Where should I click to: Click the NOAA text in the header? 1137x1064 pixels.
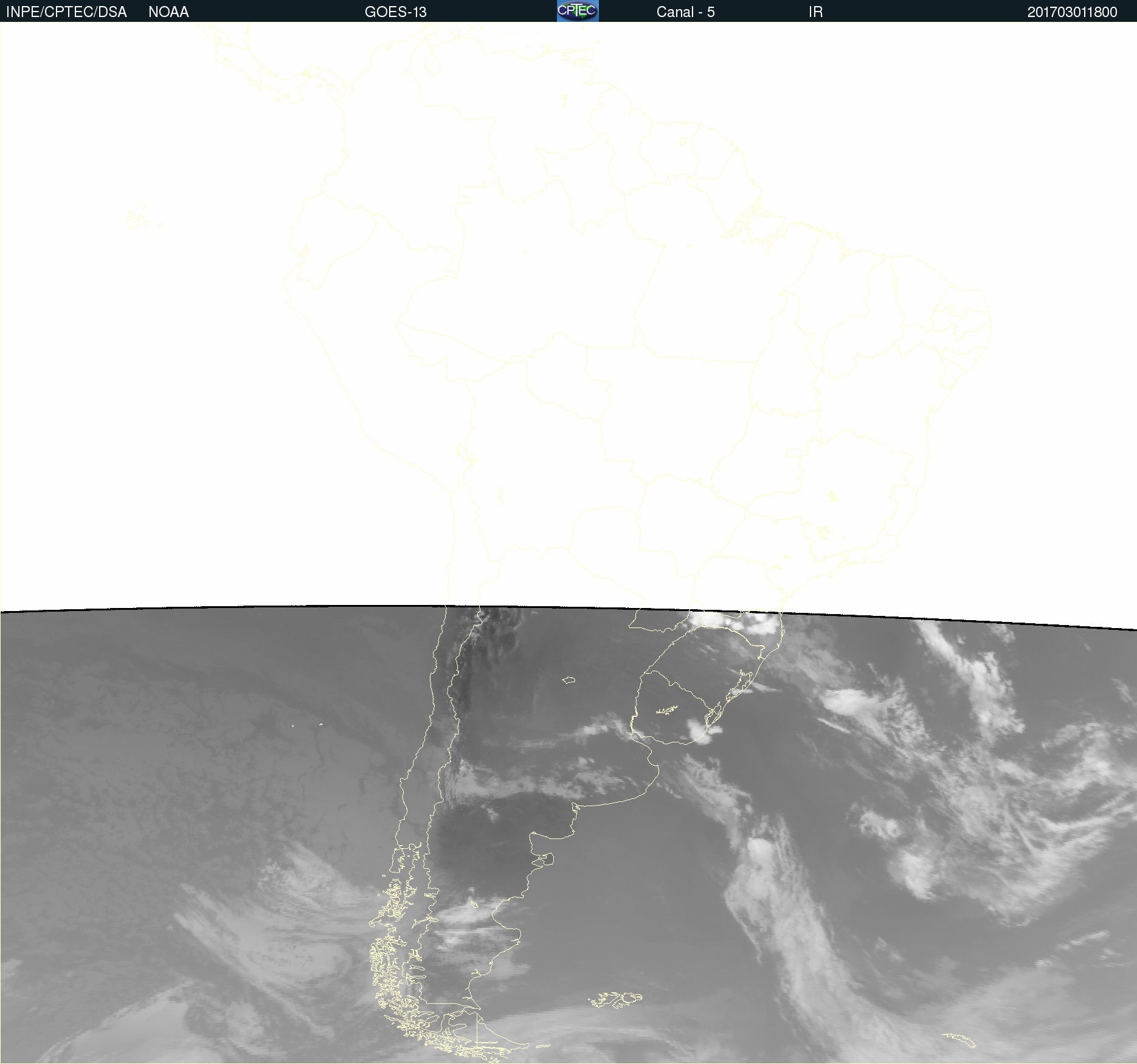tap(168, 12)
